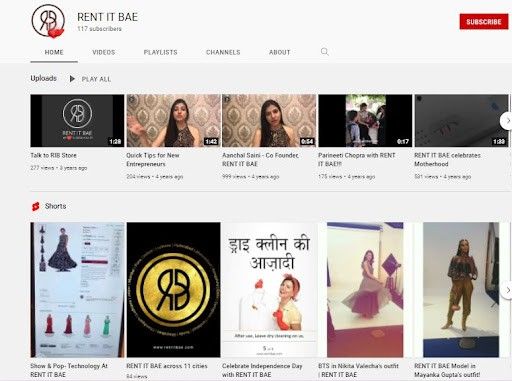Click Aanchal Saini - Co Founder title
The width and height of the screenshot is (512, 381).
(260, 160)
